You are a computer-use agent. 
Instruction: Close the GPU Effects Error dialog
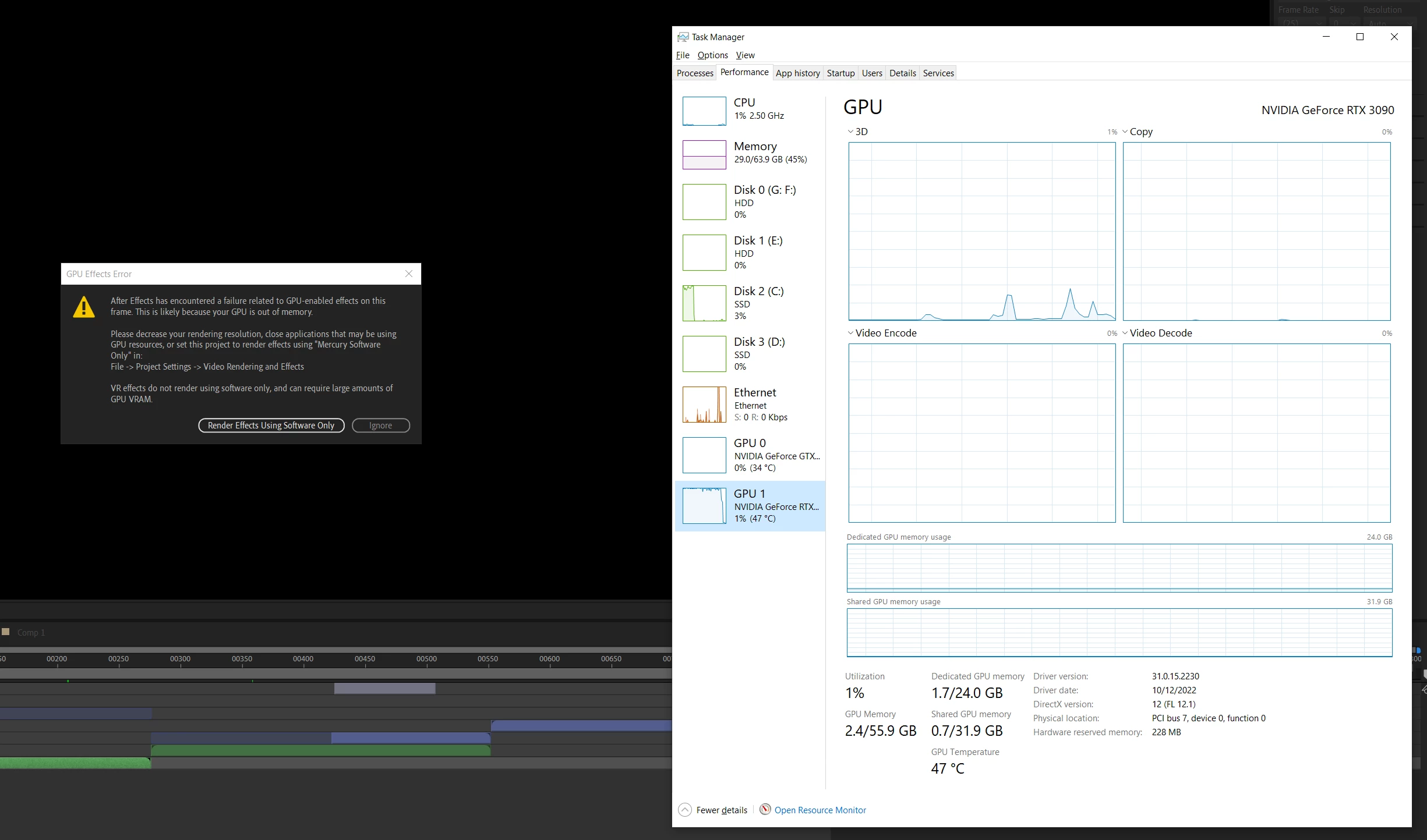(x=409, y=274)
